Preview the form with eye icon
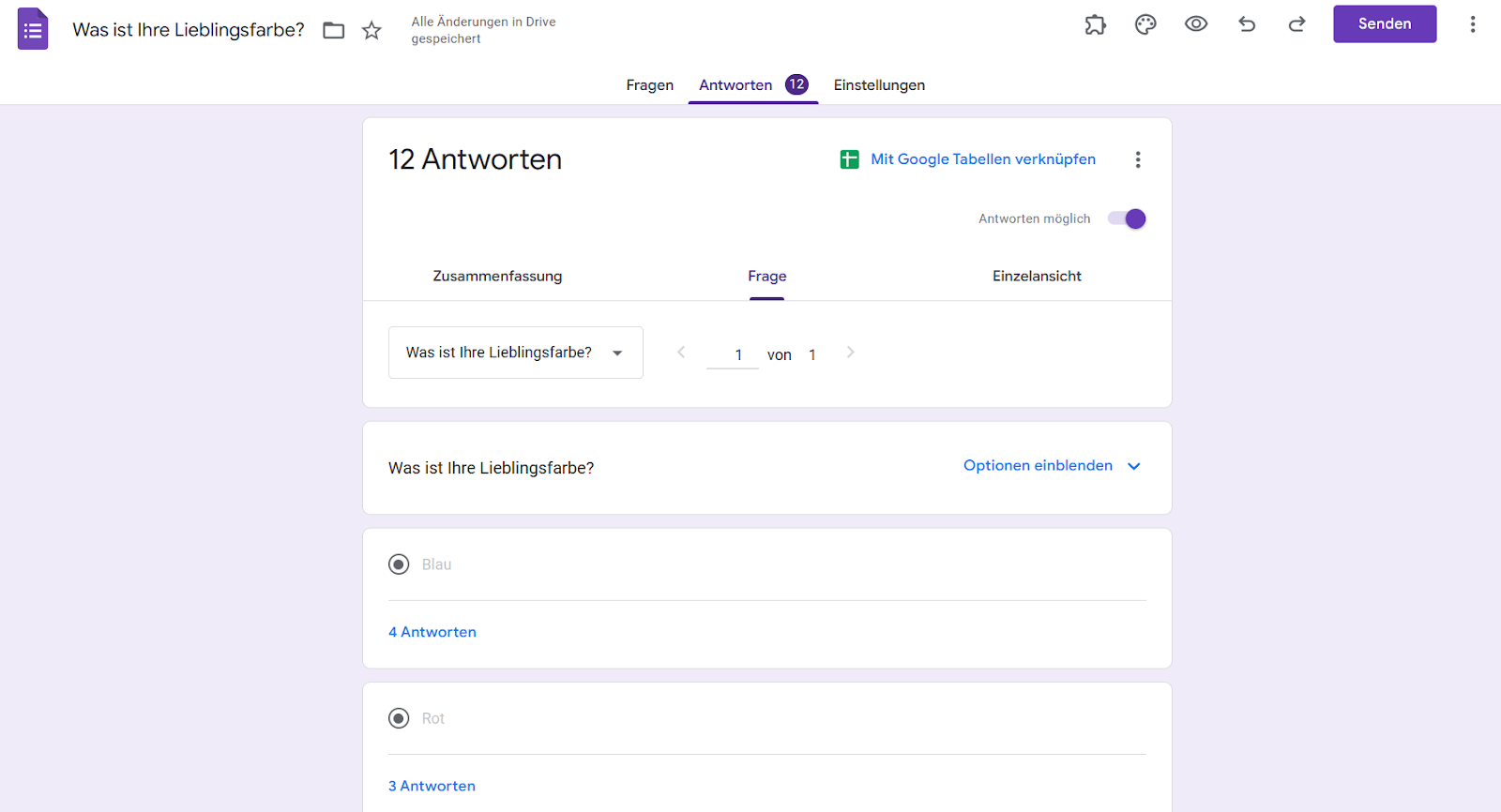 [x=1196, y=24]
